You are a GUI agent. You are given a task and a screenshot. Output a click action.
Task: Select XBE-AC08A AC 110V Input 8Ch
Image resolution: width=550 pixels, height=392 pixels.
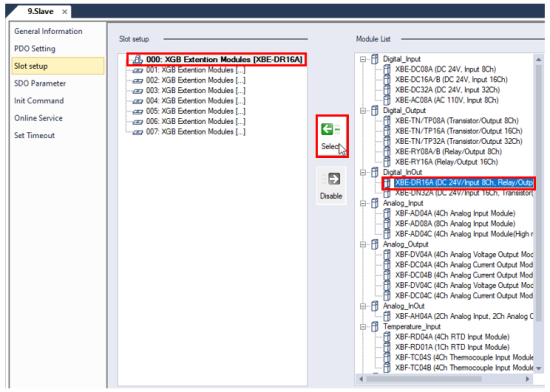pyautogui.click(x=447, y=100)
